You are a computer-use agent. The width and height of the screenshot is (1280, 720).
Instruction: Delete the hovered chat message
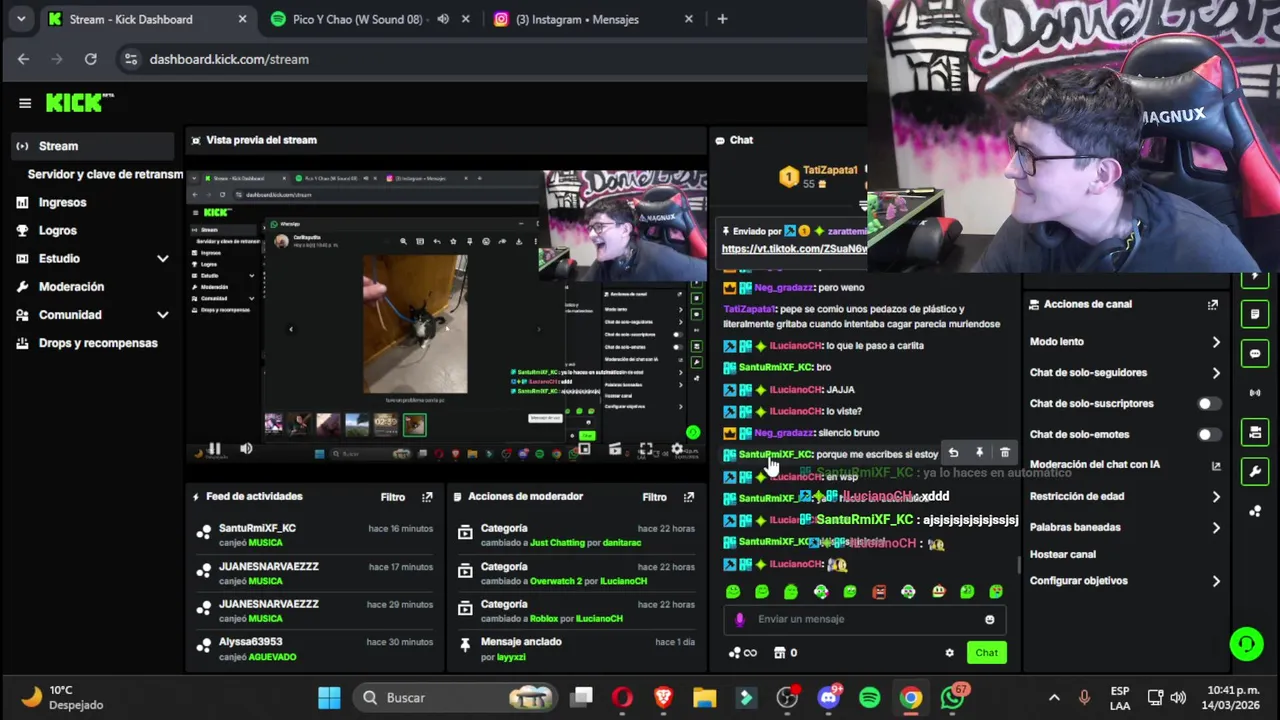point(1005,454)
